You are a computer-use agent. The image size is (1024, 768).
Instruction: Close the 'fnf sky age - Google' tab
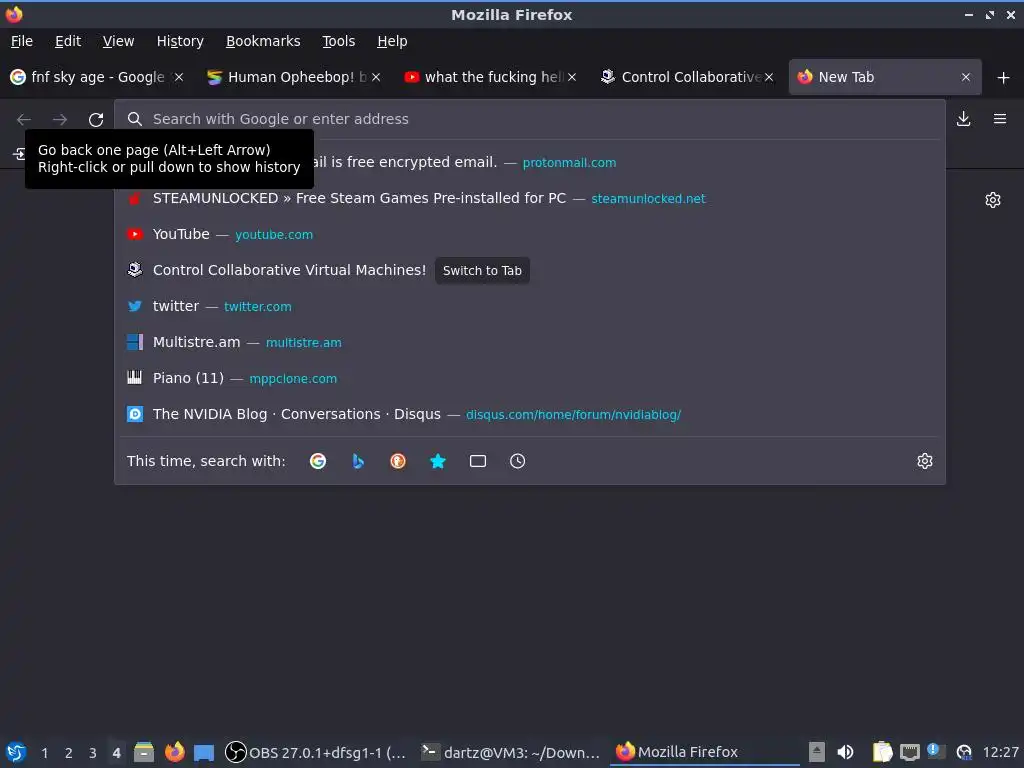click(179, 77)
